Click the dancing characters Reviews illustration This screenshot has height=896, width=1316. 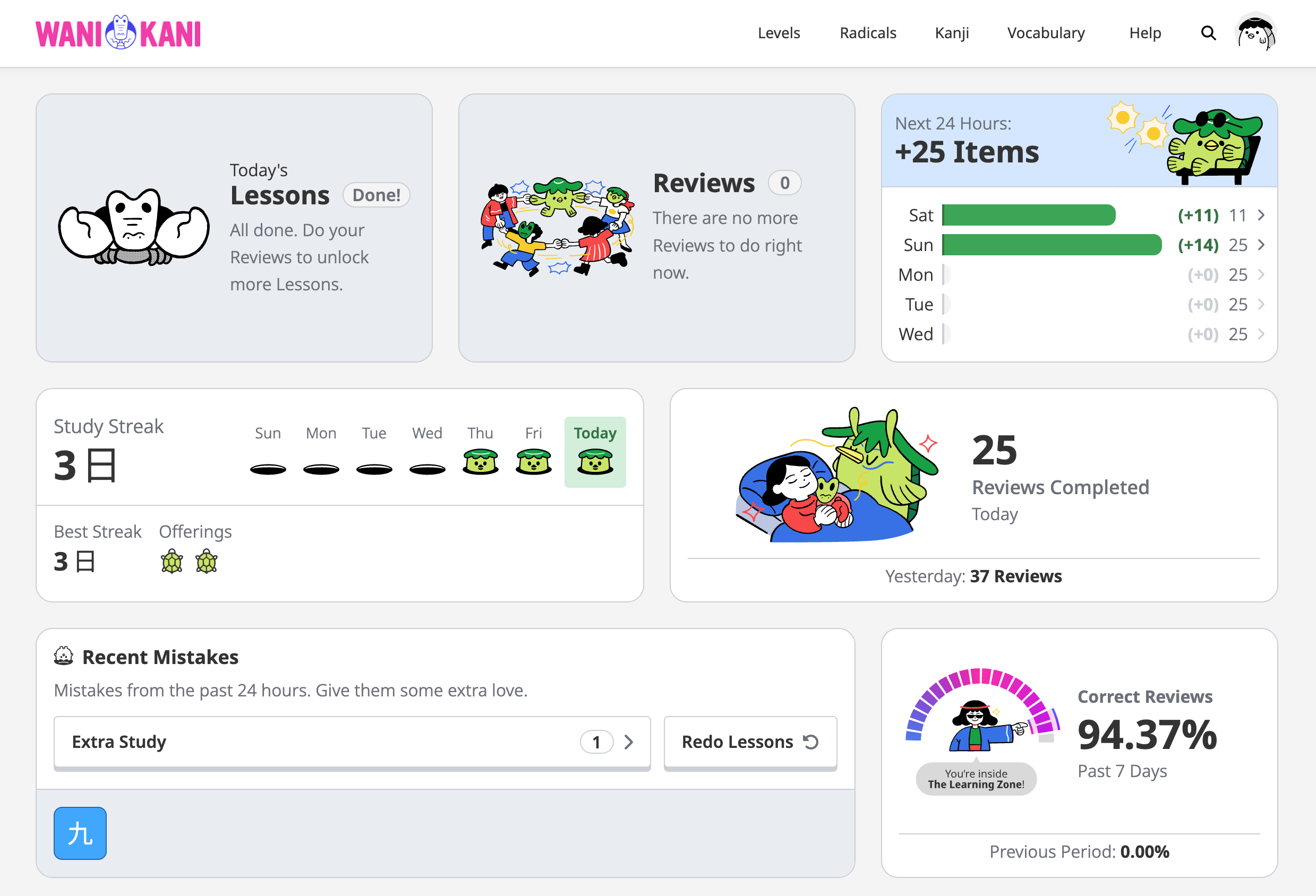pos(557,227)
